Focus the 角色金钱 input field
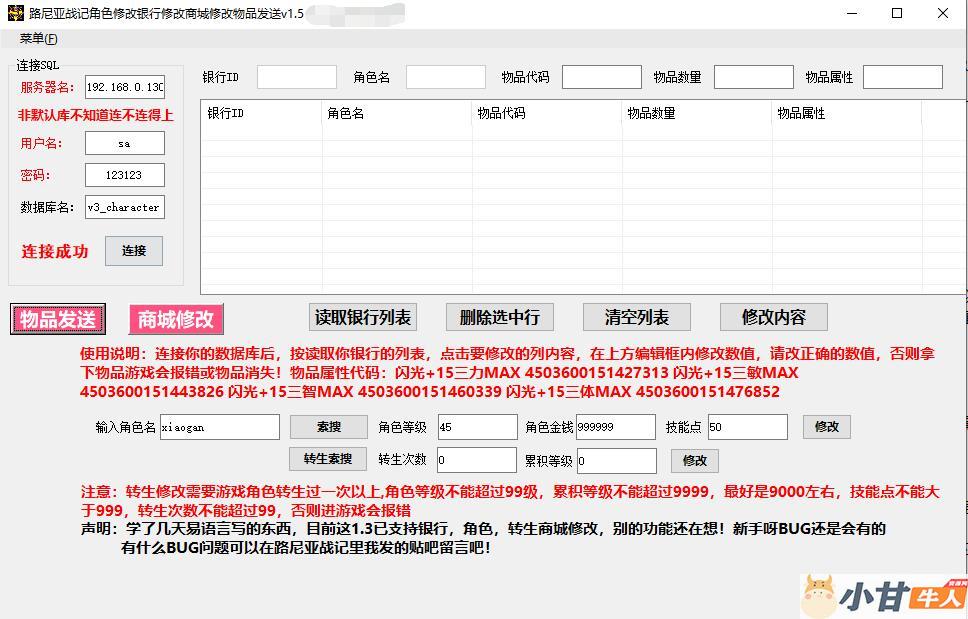The width and height of the screenshot is (968, 619). click(615, 427)
